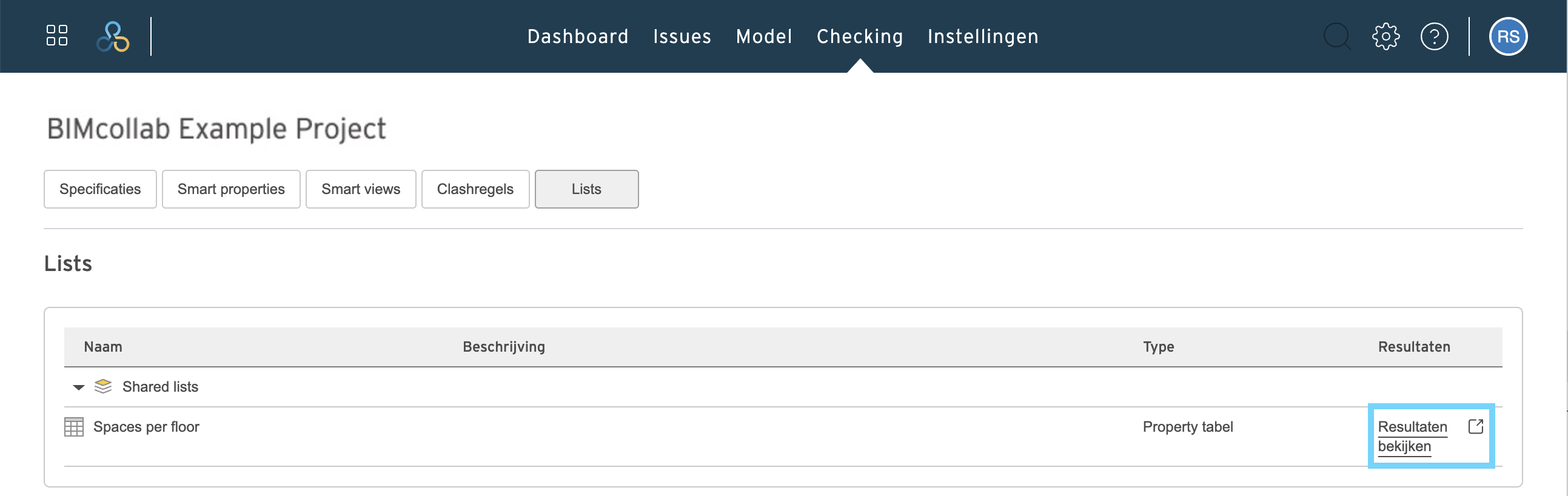Select the Smart views tab
Viewport: 1568px width, 496px height.
pyautogui.click(x=360, y=189)
